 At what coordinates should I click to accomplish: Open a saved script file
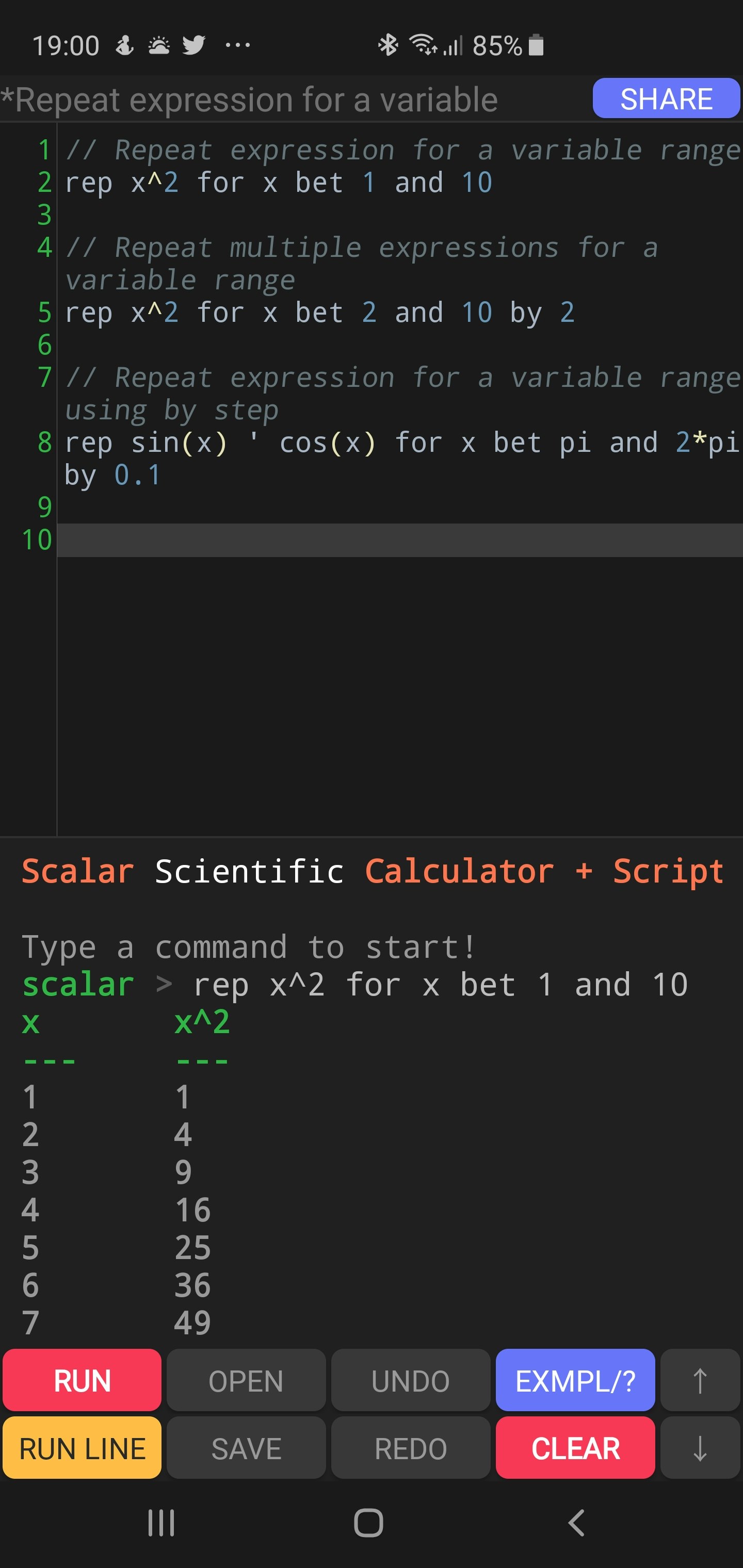click(246, 1381)
